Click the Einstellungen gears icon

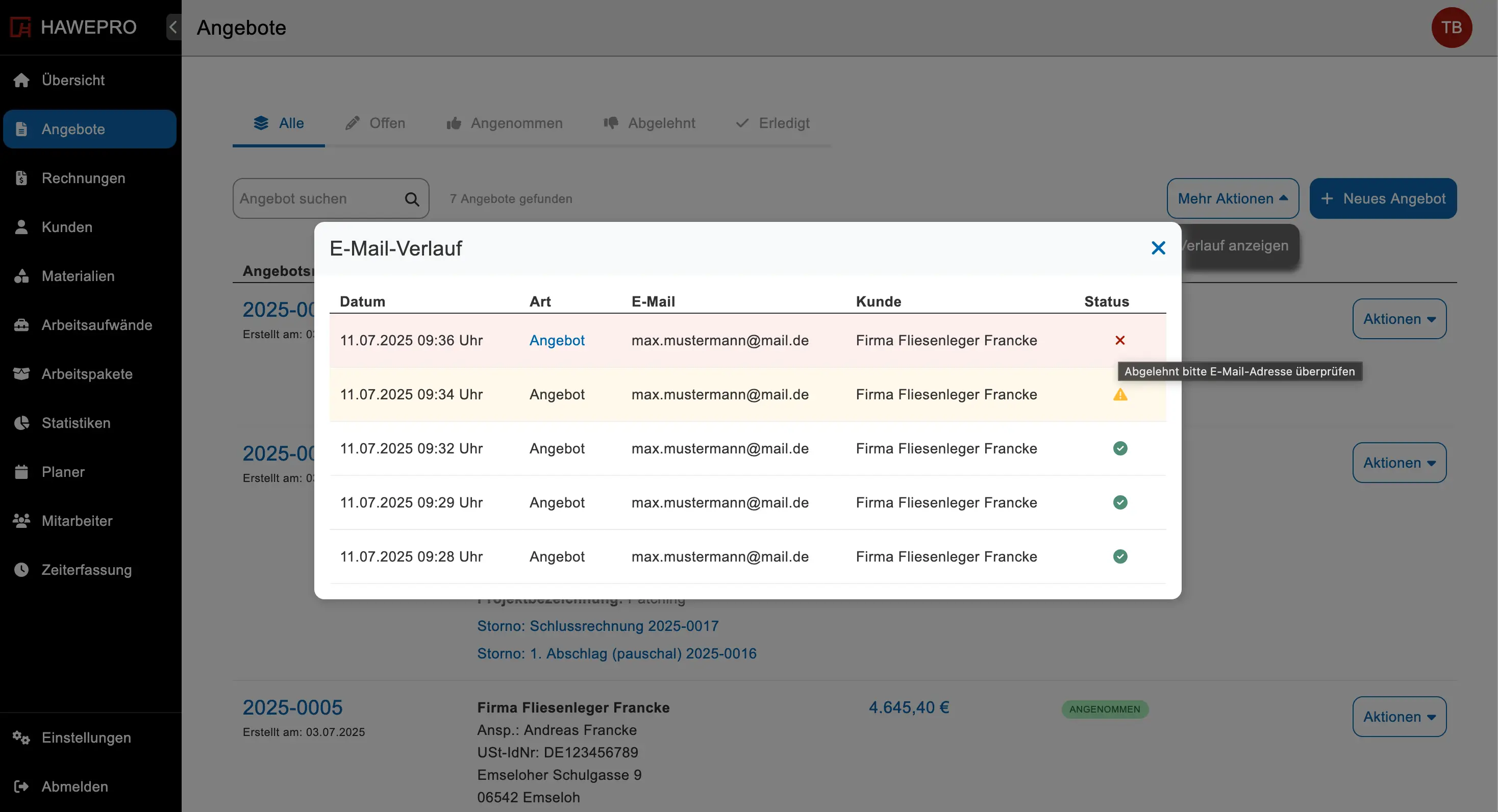(21, 738)
